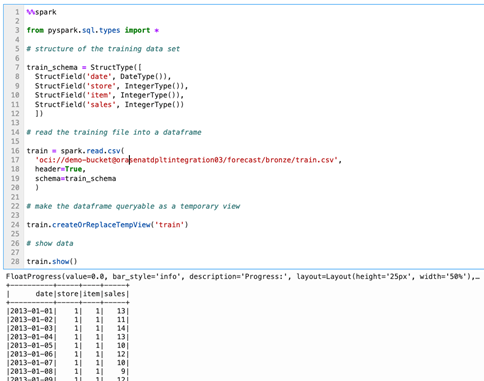Click 'header=True,' line

60,169
